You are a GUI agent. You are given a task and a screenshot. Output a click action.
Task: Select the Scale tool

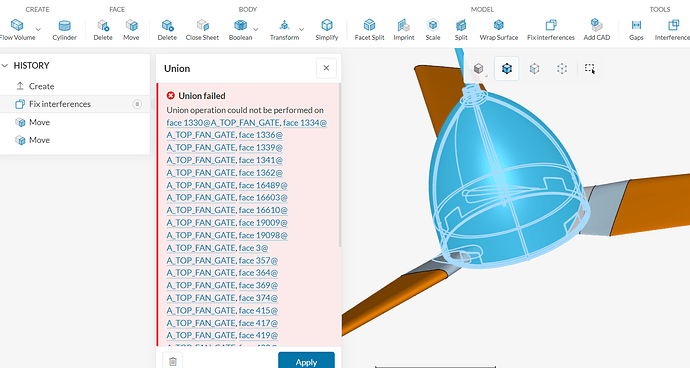tap(433, 29)
